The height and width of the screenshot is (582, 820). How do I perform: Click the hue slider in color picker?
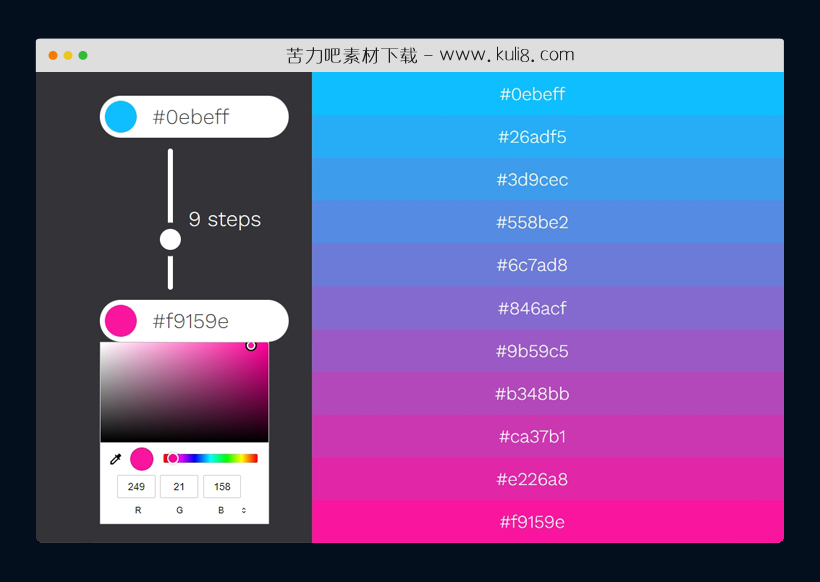210,458
